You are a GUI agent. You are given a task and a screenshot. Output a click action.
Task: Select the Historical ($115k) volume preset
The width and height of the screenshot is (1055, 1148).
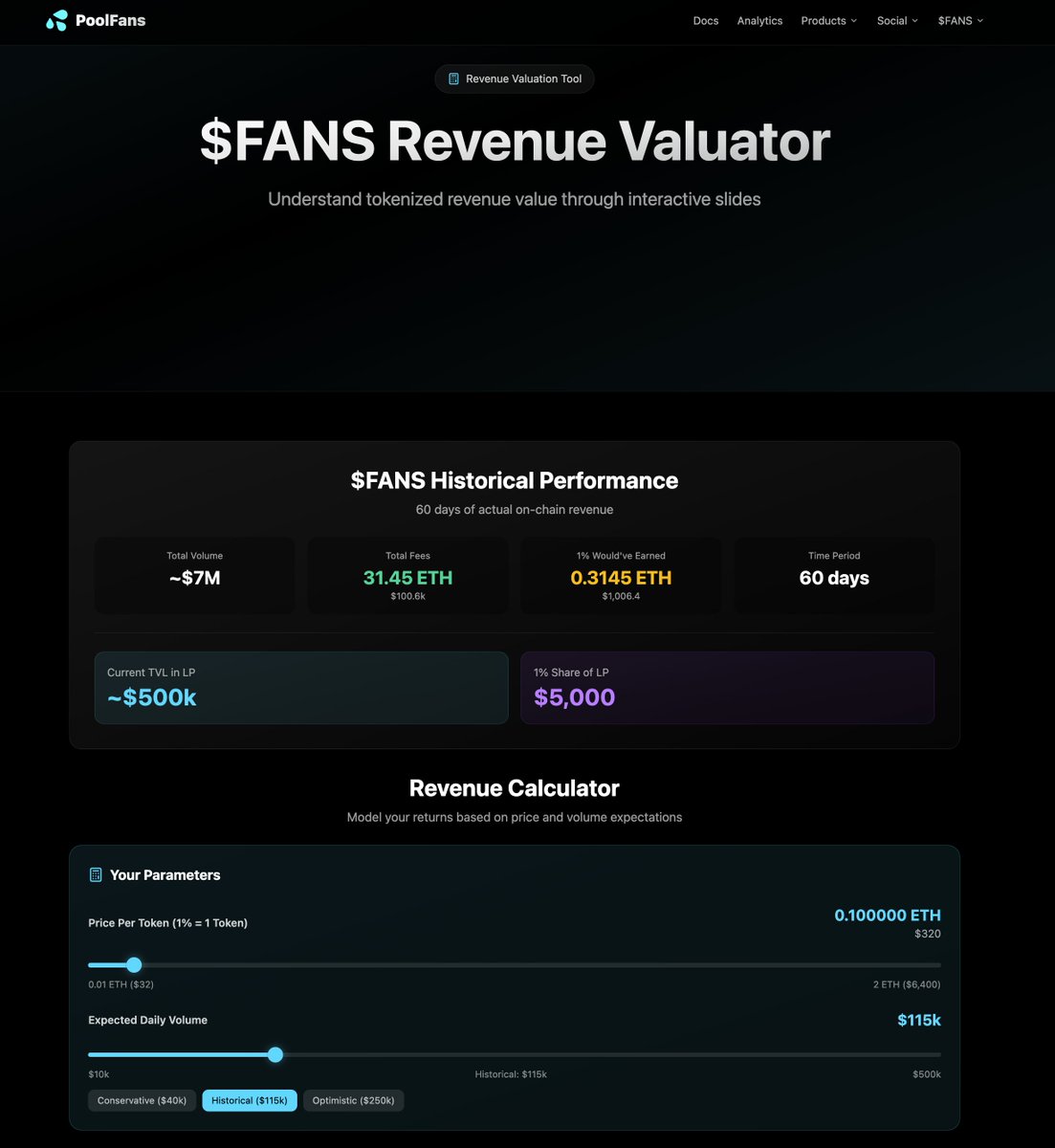(250, 1100)
